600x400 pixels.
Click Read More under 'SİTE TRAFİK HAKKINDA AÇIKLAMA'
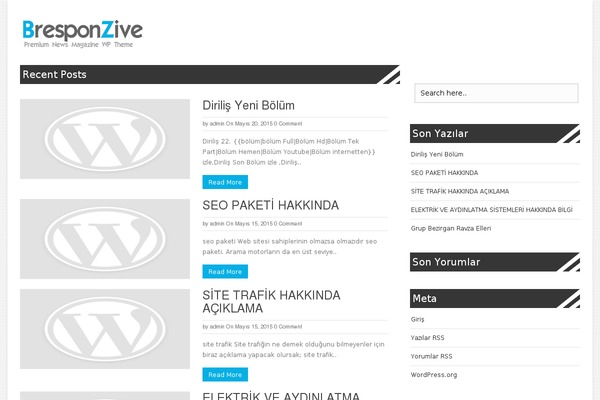[x=225, y=374]
